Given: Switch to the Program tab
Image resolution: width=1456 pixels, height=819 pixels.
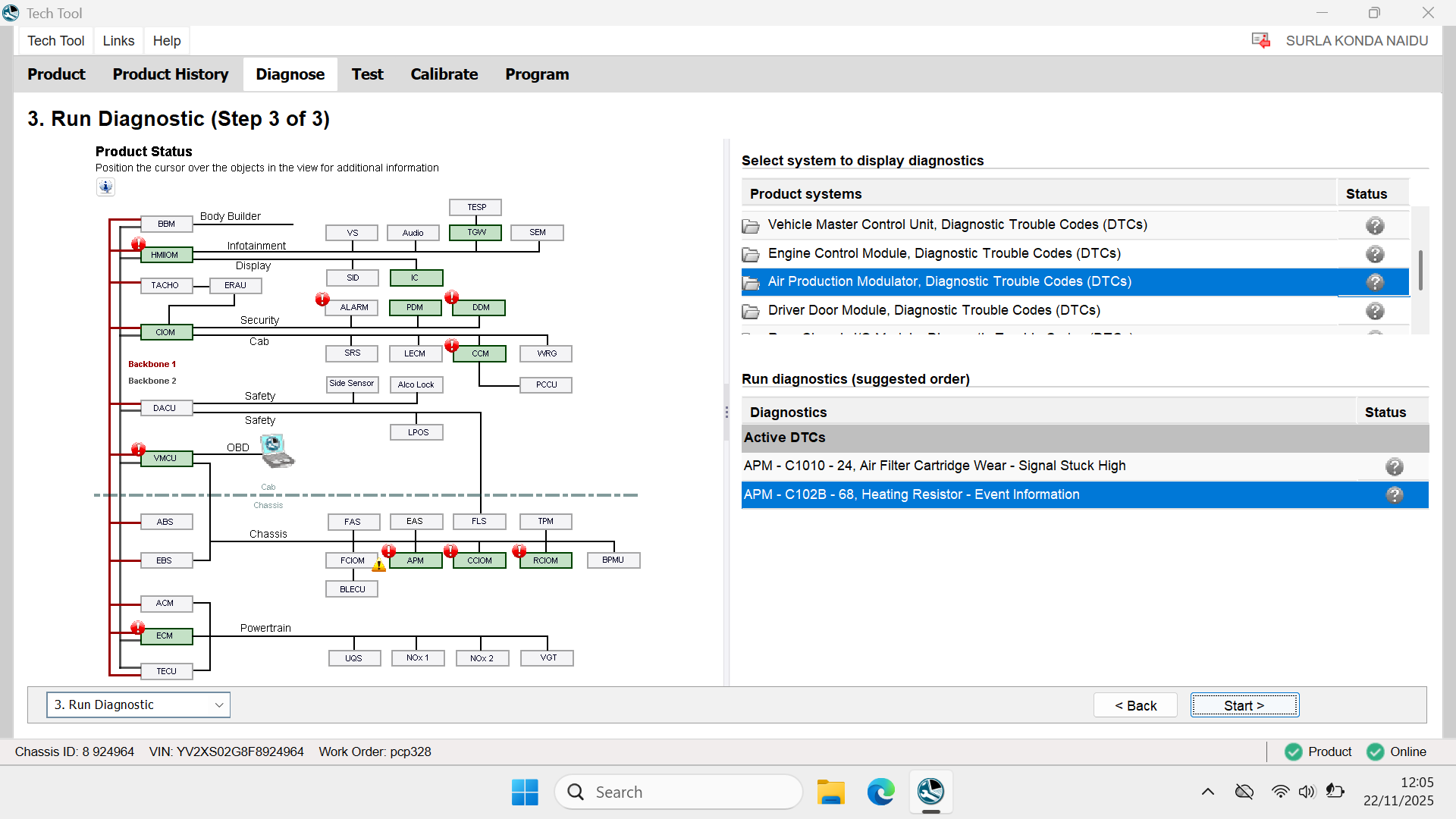Looking at the screenshot, I should pos(537,74).
